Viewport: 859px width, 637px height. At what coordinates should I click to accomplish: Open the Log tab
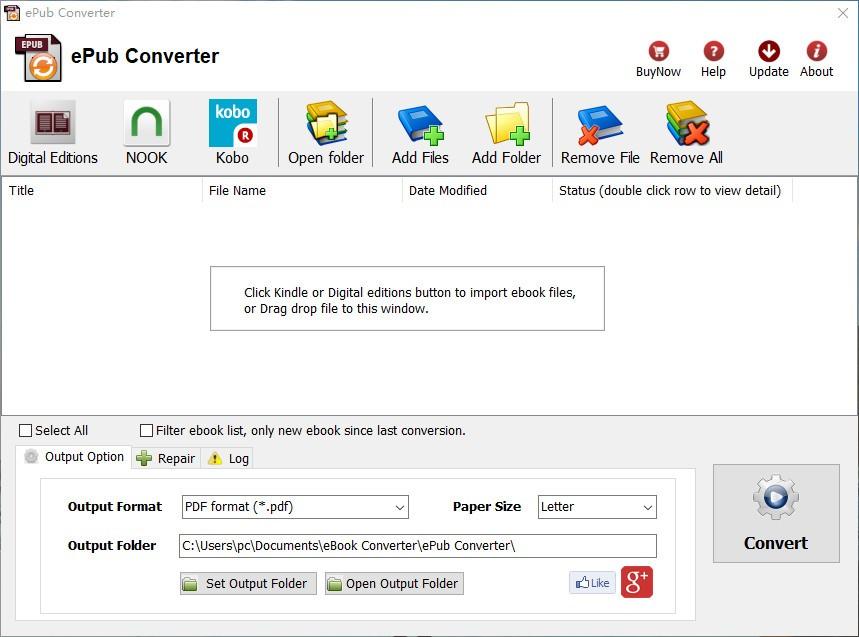[227, 458]
